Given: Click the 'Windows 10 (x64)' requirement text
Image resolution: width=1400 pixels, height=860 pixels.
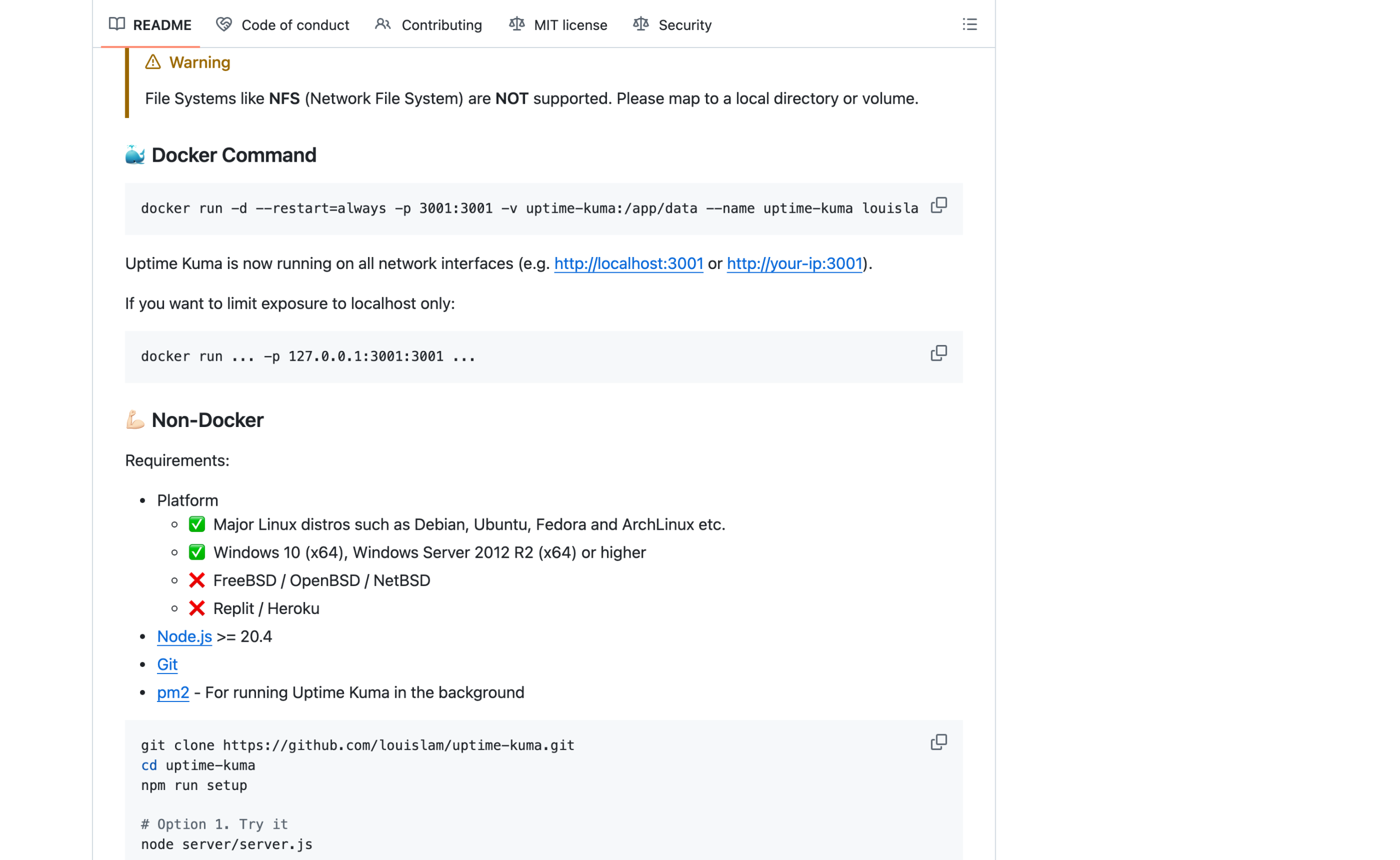Looking at the screenshot, I should (x=429, y=552).
